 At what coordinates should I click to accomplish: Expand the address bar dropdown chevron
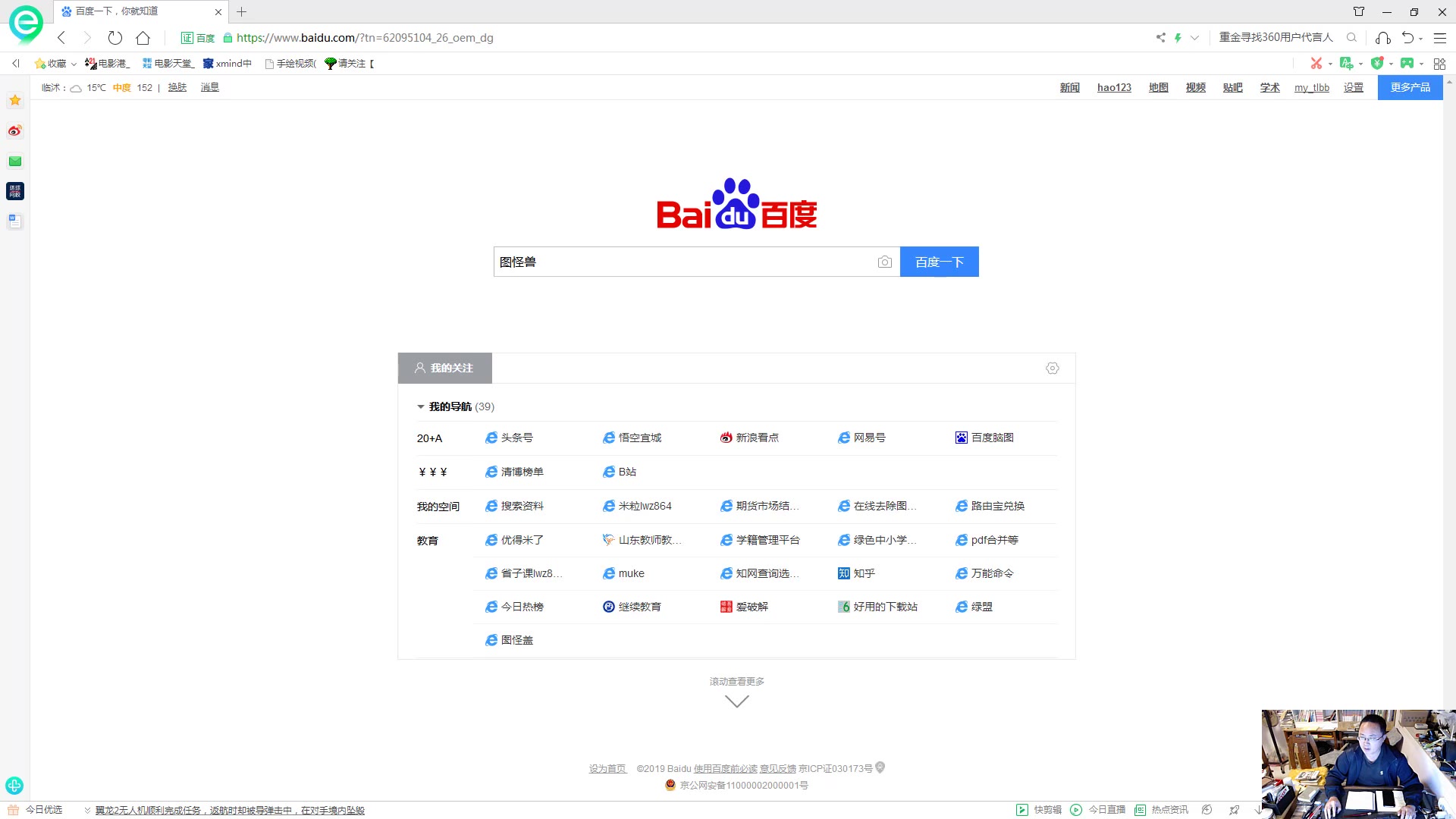point(1194,37)
